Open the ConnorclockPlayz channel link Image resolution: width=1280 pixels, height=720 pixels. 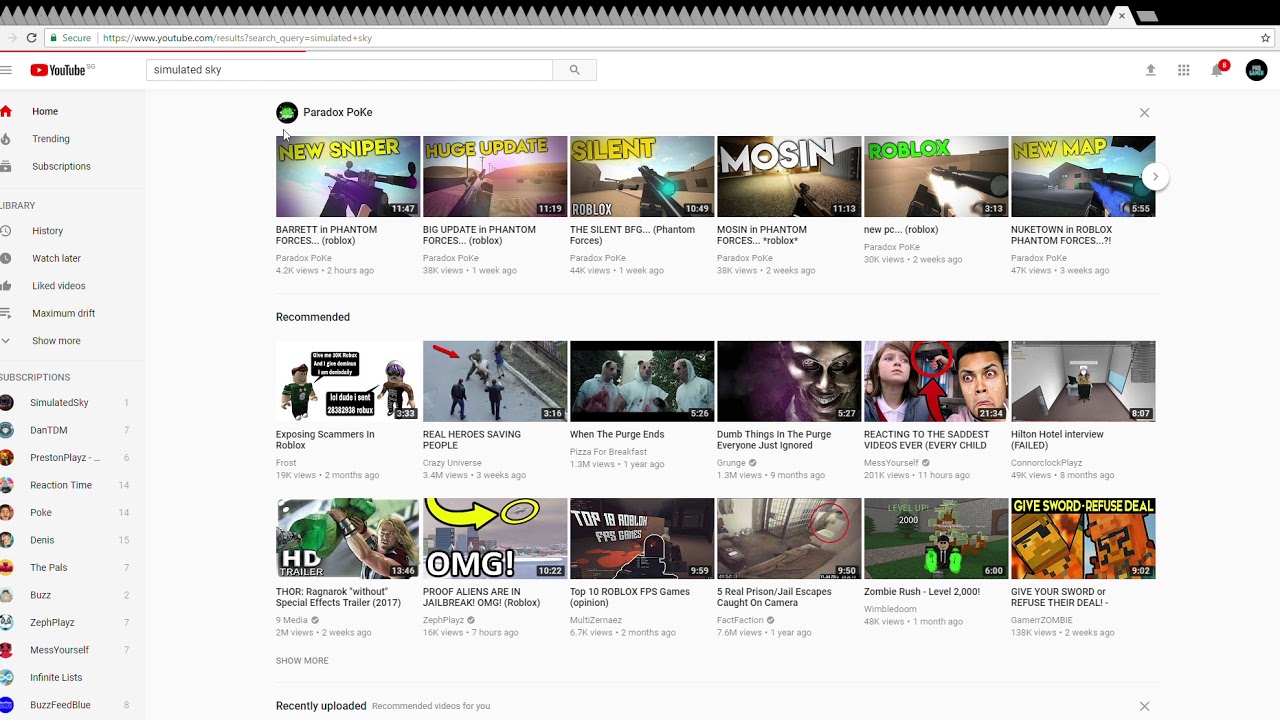coord(1047,463)
